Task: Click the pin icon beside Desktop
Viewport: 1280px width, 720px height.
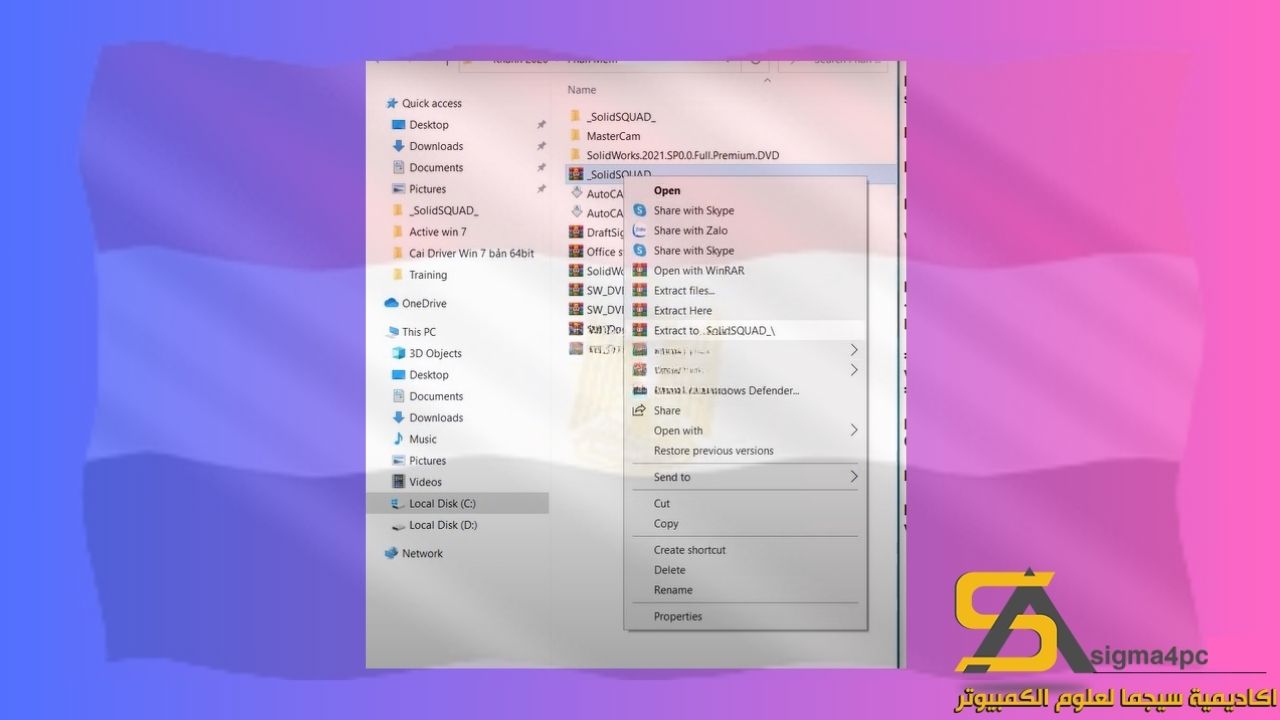Action: 541,125
